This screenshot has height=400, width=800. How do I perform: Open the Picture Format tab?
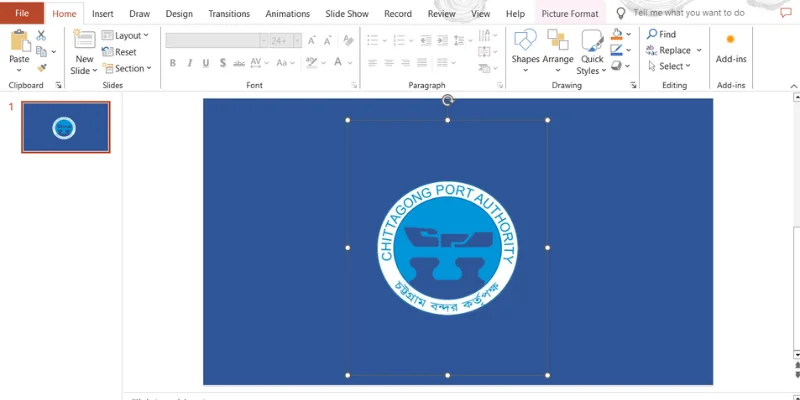[x=570, y=14]
